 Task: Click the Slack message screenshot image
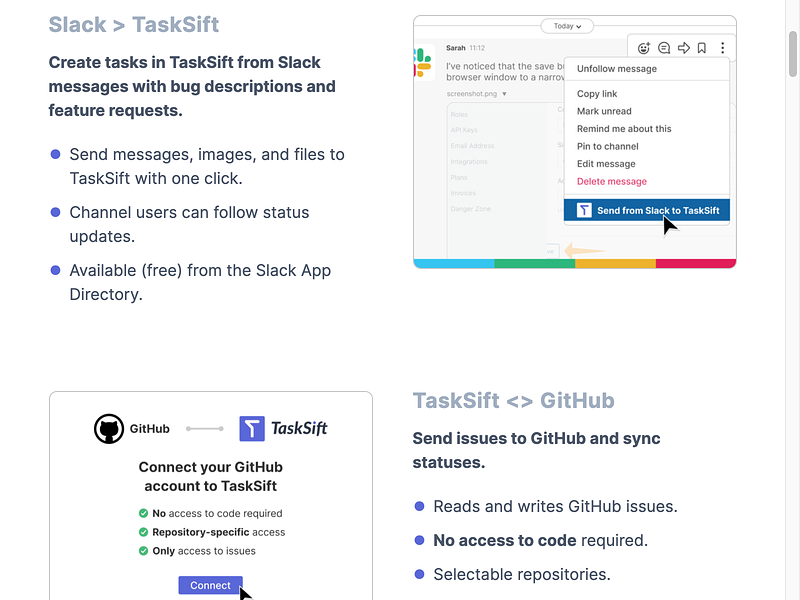[x=574, y=141]
